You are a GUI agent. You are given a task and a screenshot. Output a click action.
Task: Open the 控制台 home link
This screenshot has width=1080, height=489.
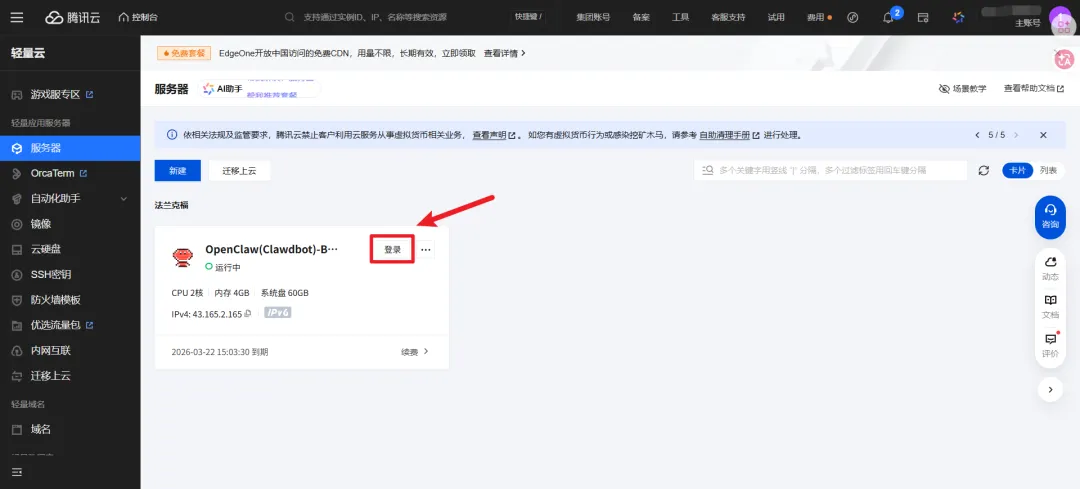[139, 17]
